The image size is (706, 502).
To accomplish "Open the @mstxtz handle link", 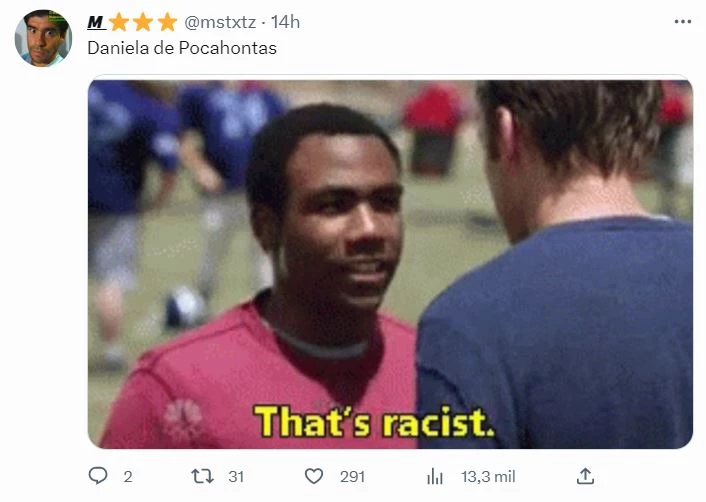I will (x=220, y=22).
